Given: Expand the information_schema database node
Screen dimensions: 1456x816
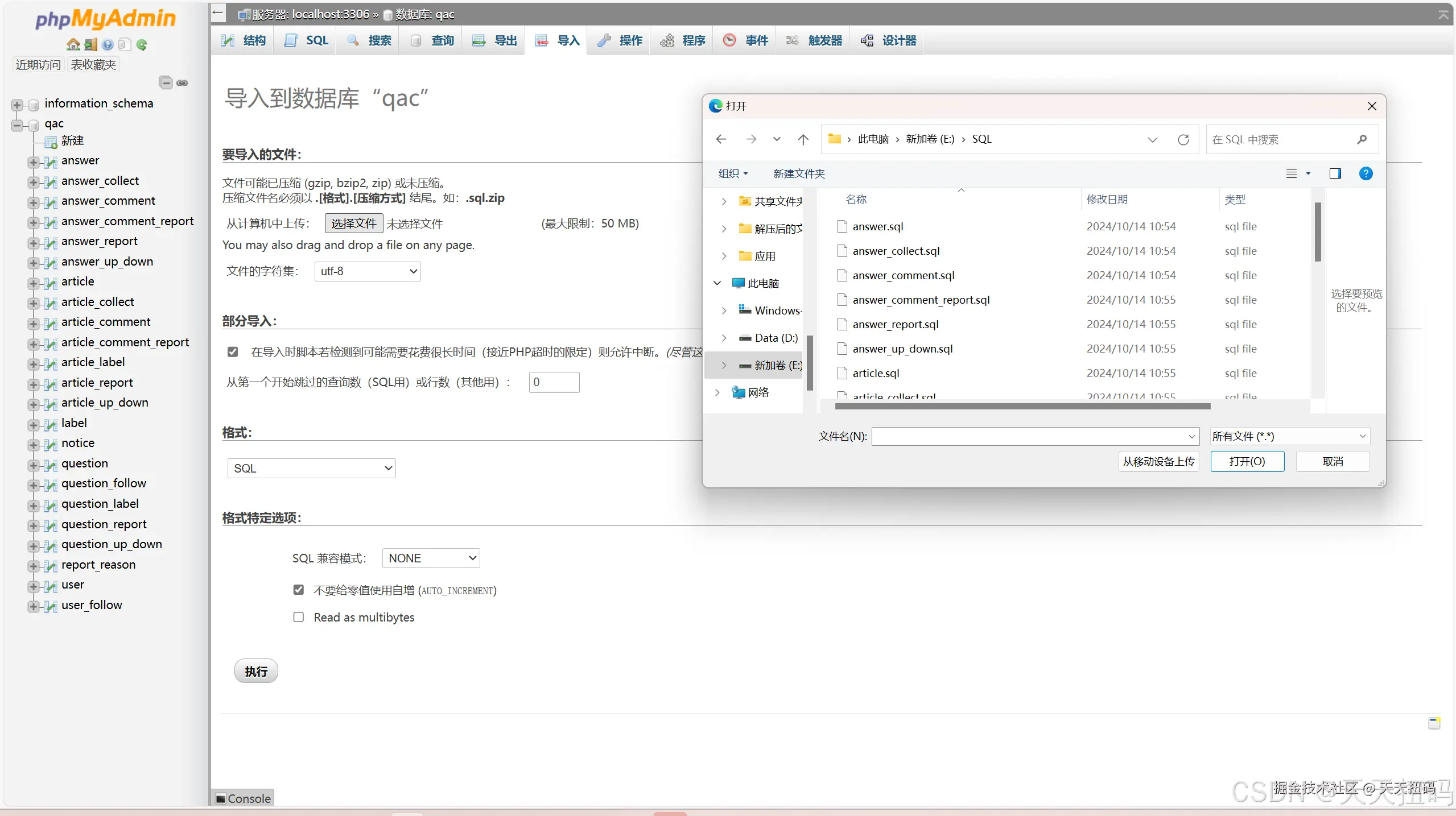Looking at the screenshot, I should point(17,105).
